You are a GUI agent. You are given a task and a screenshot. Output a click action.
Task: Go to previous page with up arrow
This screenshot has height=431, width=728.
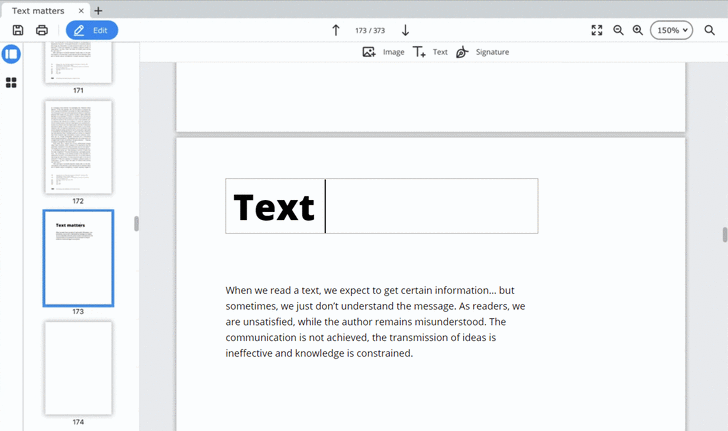336,30
